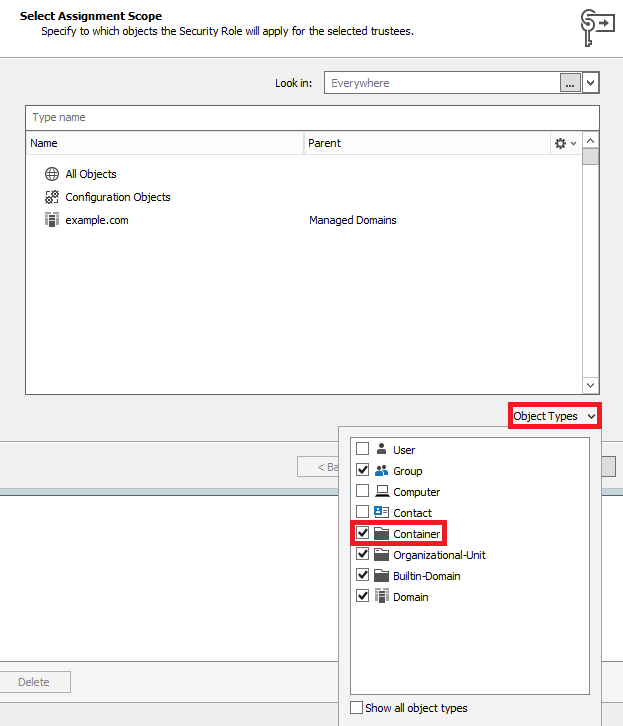This screenshot has width=623, height=726.
Task: Click the Look in browse ellipsis button
Action: pyautogui.click(x=569, y=84)
